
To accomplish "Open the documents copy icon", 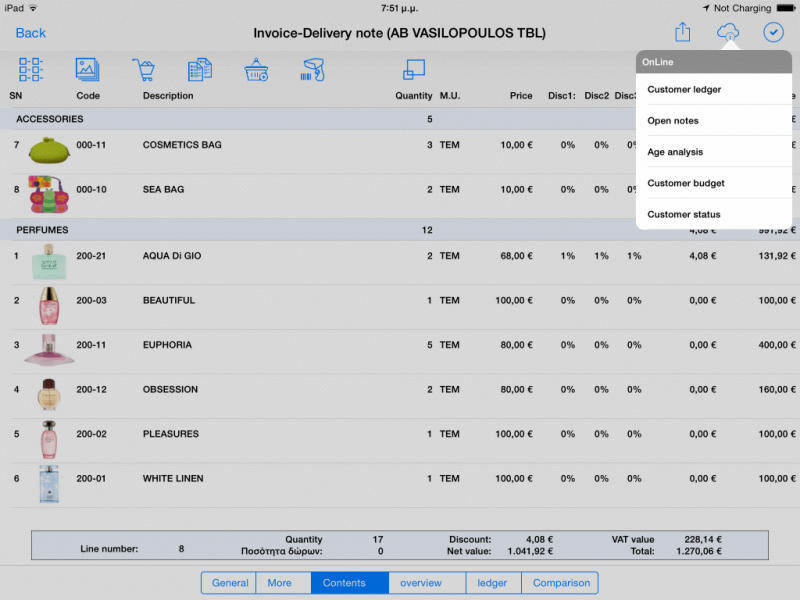I will [x=200, y=69].
